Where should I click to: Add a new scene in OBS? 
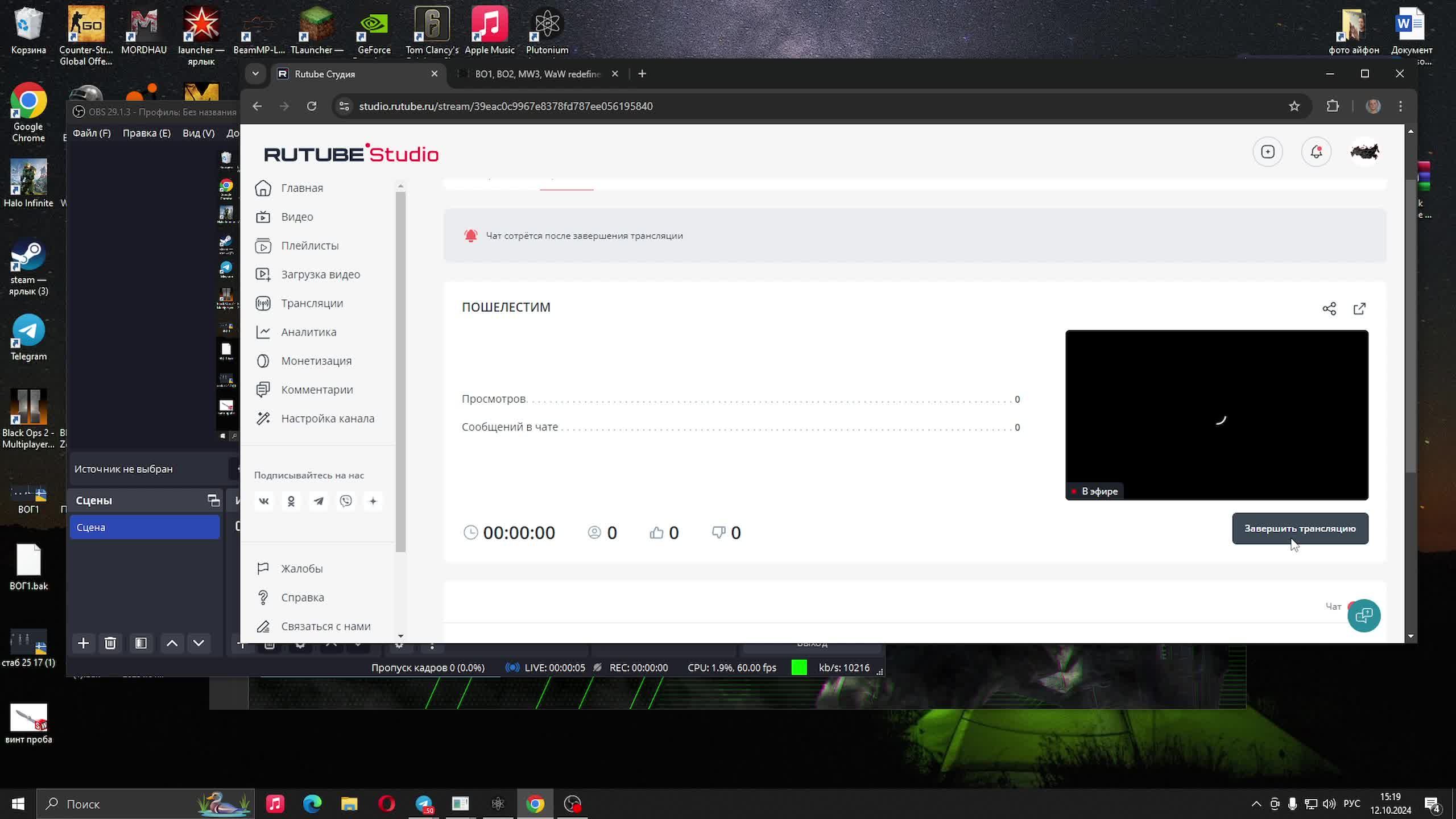pyautogui.click(x=84, y=643)
